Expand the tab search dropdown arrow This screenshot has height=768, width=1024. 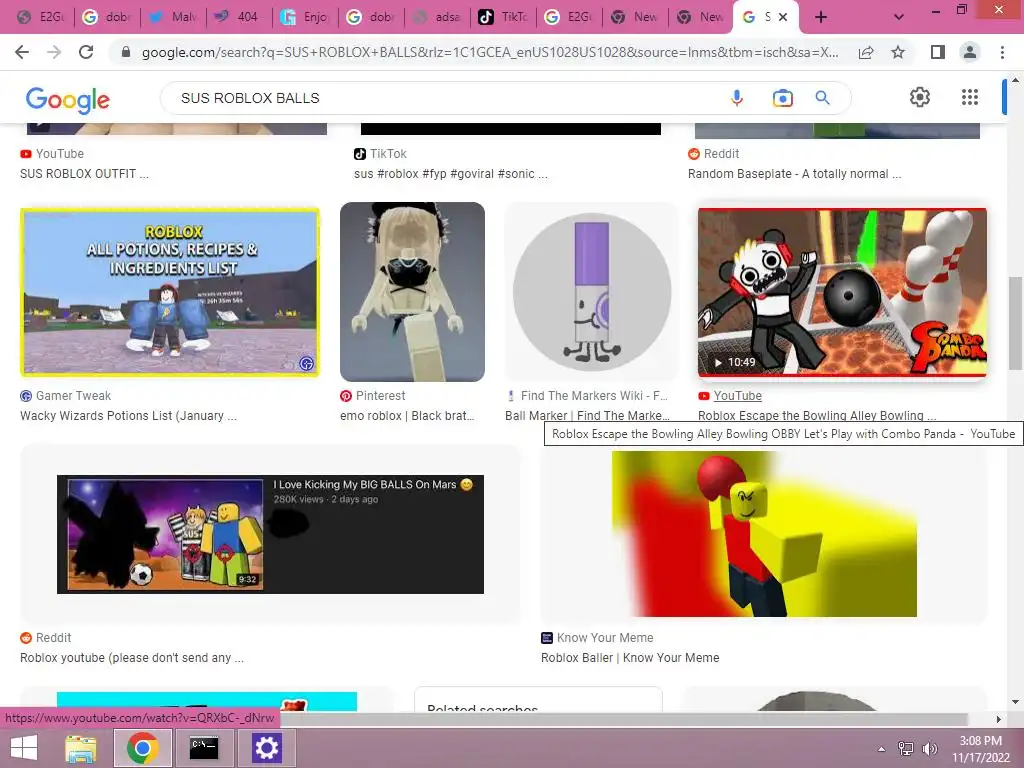[x=899, y=17]
